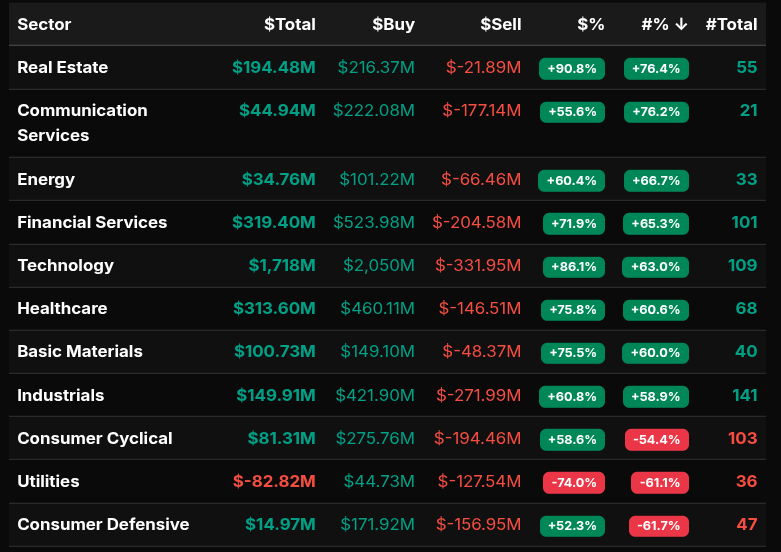781x552 pixels.
Task: Click the Consumer Cyclical sector name
Action: (95, 439)
